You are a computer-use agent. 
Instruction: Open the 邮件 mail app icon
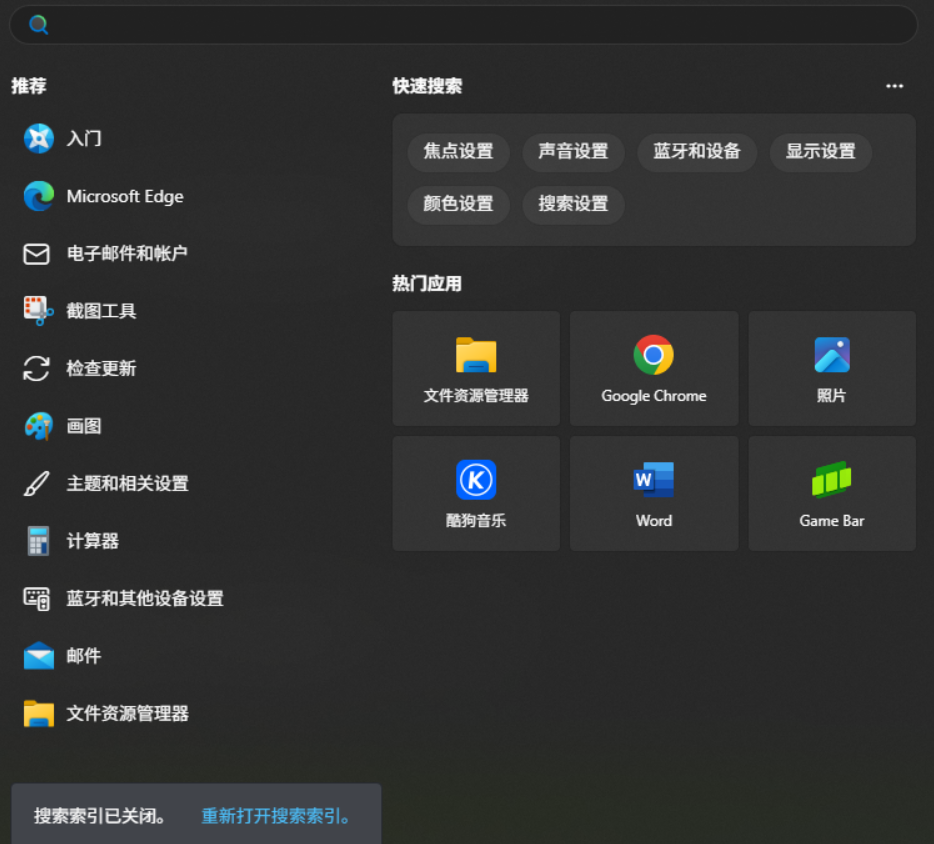click(39, 656)
